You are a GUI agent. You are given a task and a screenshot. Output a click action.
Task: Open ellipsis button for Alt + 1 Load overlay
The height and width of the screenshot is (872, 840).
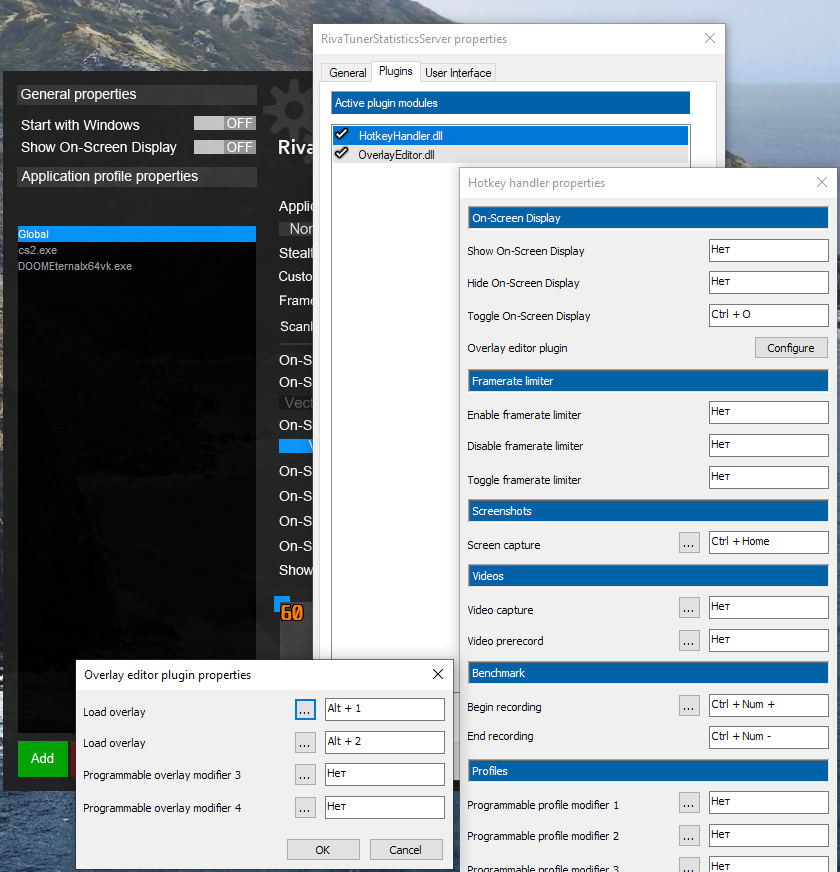click(305, 710)
